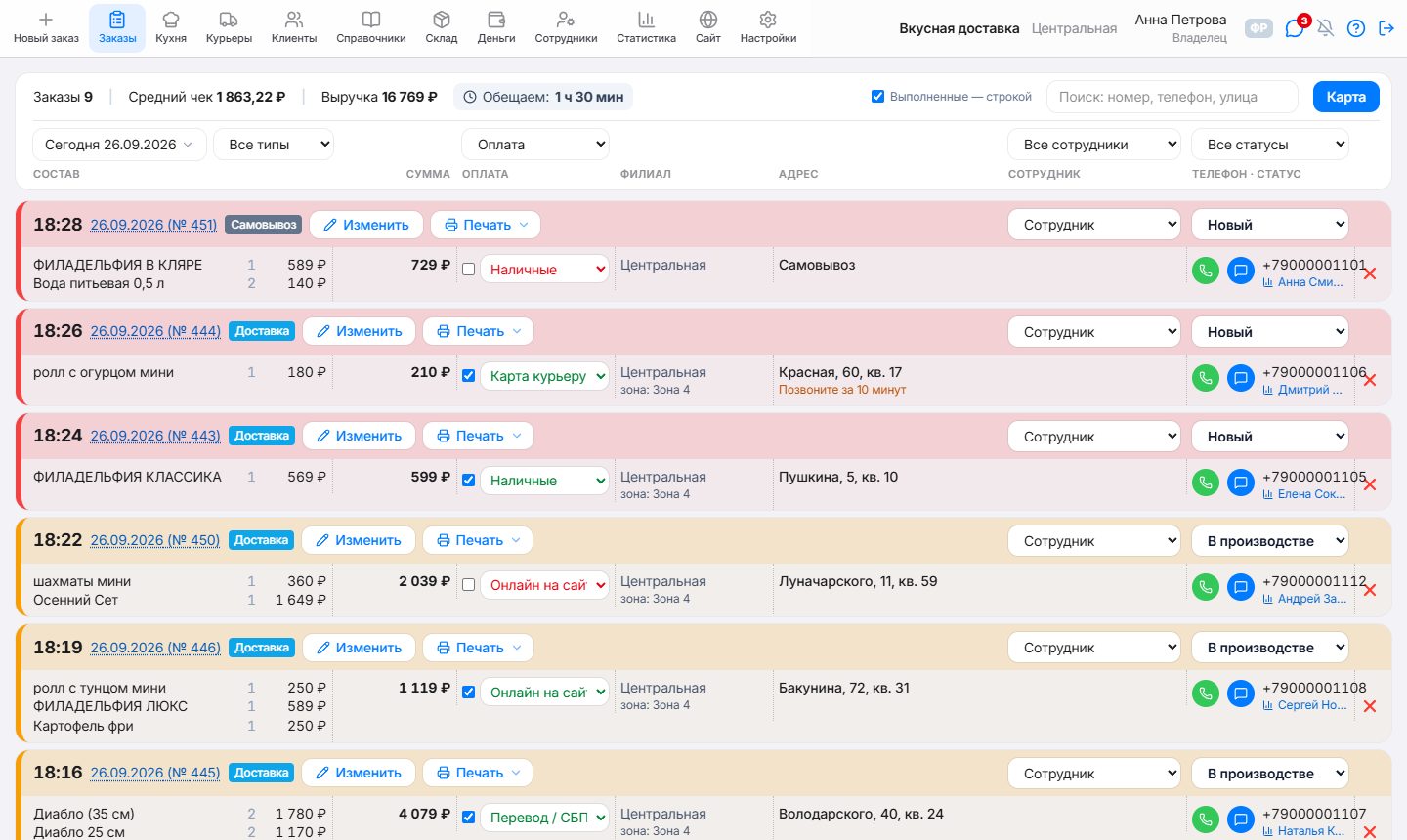Check the paid box for 729 ₽ order
Screen dimensions: 1407x840
coord(469,270)
